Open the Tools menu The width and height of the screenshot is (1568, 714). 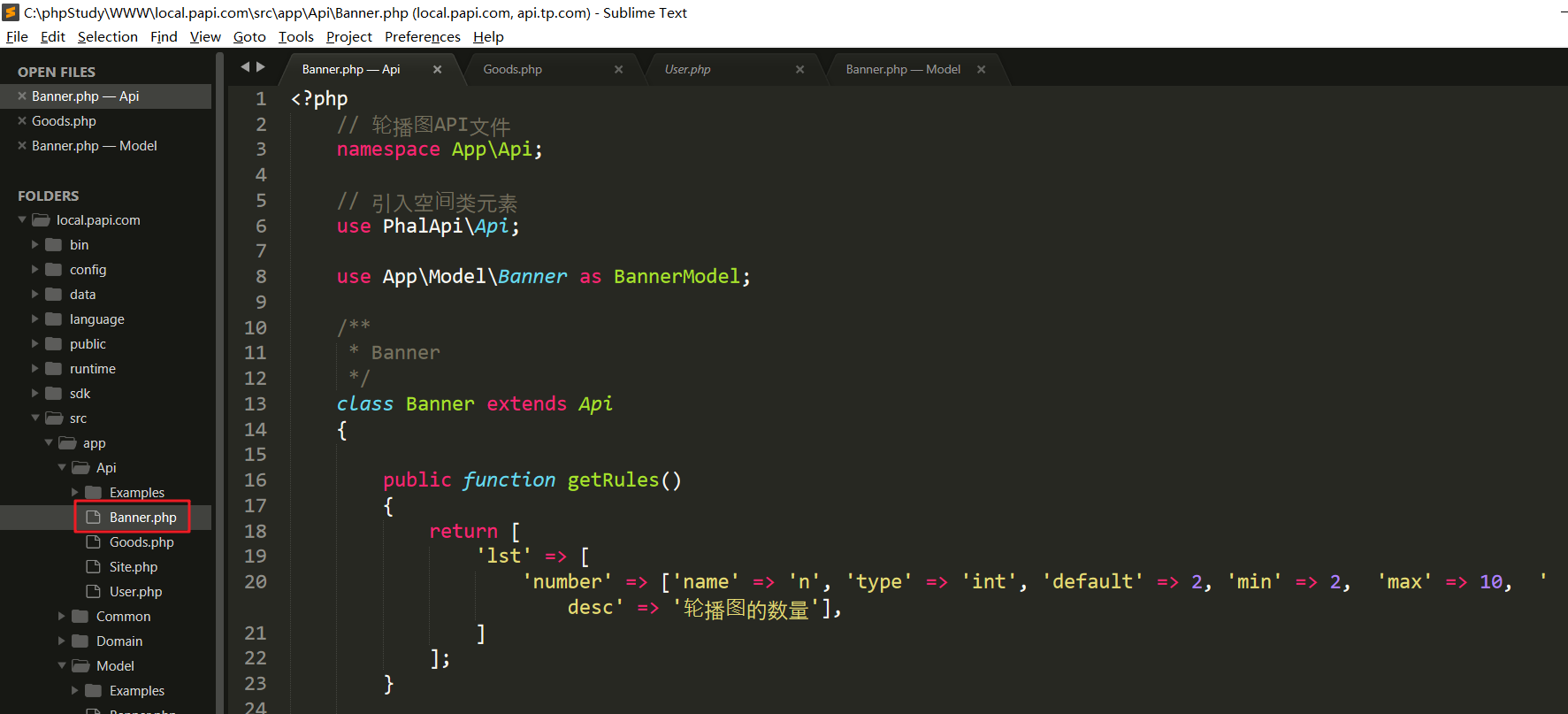(296, 37)
